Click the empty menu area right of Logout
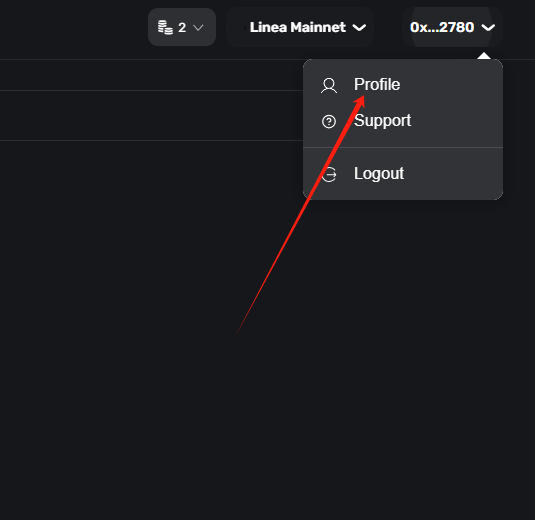The image size is (535, 520). coord(452,174)
